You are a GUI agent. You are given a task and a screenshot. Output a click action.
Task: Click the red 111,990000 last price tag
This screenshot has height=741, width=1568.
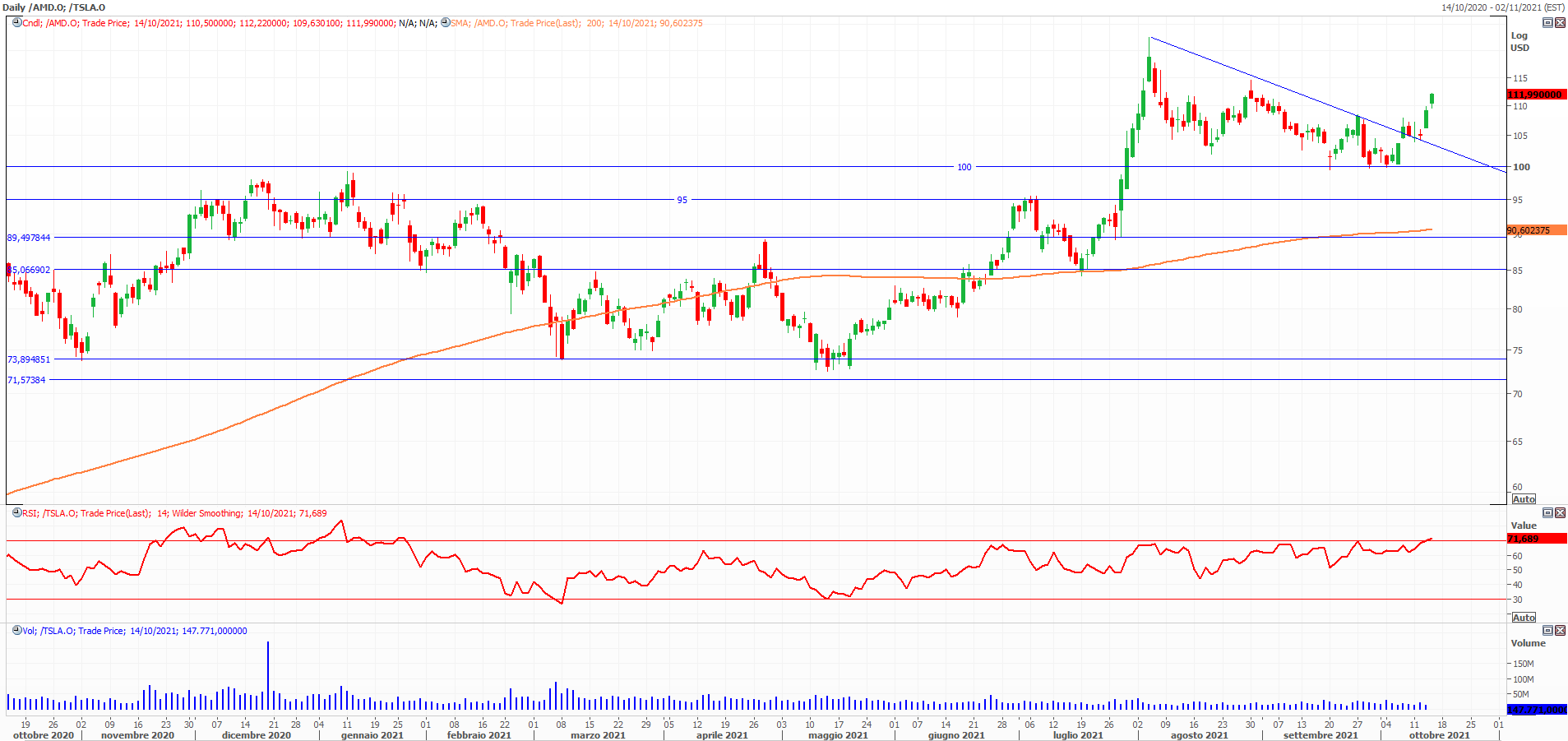pyautogui.click(x=1535, y=95)
